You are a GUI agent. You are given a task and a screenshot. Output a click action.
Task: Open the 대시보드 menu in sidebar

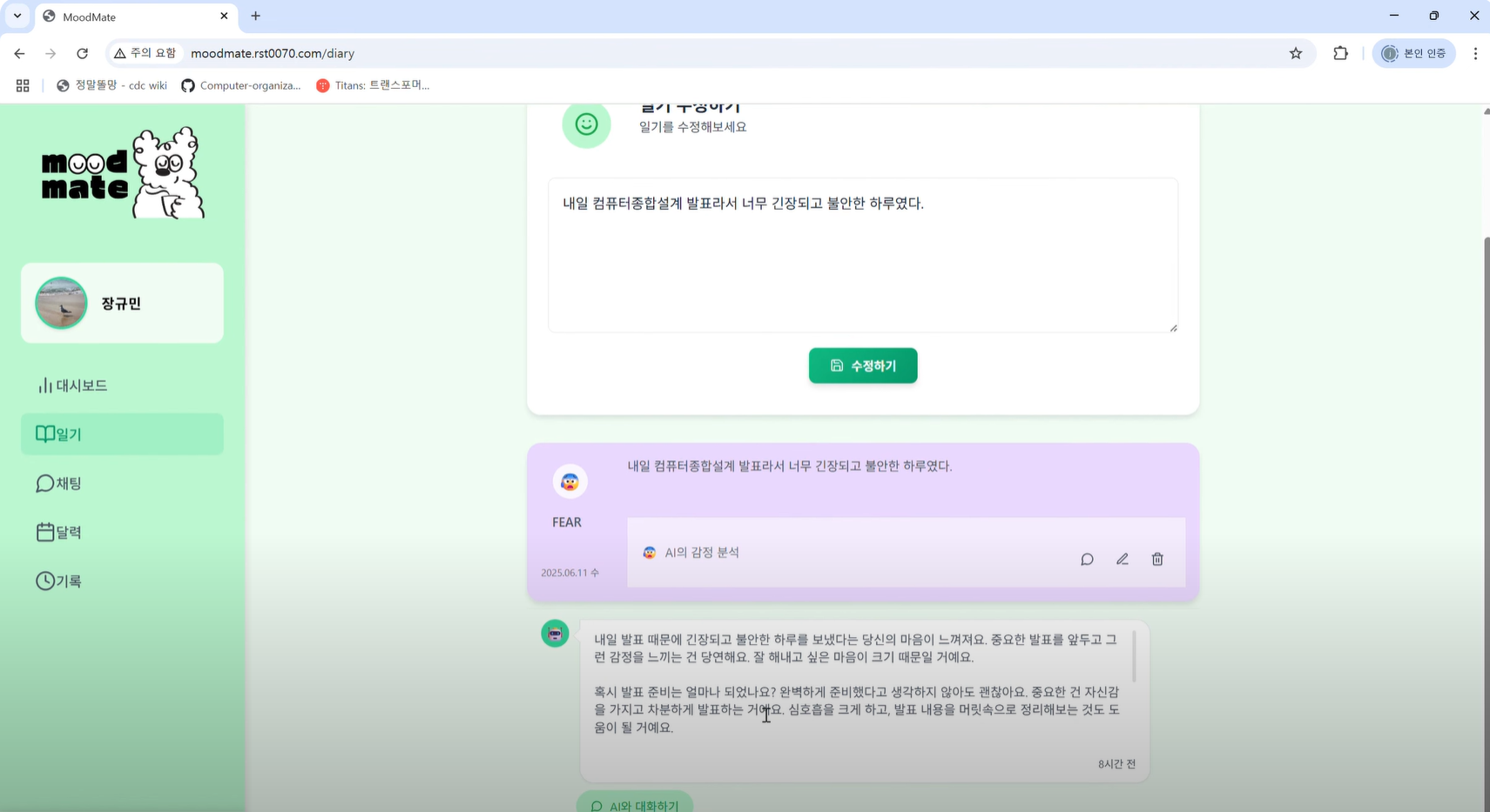pos(72,386)
